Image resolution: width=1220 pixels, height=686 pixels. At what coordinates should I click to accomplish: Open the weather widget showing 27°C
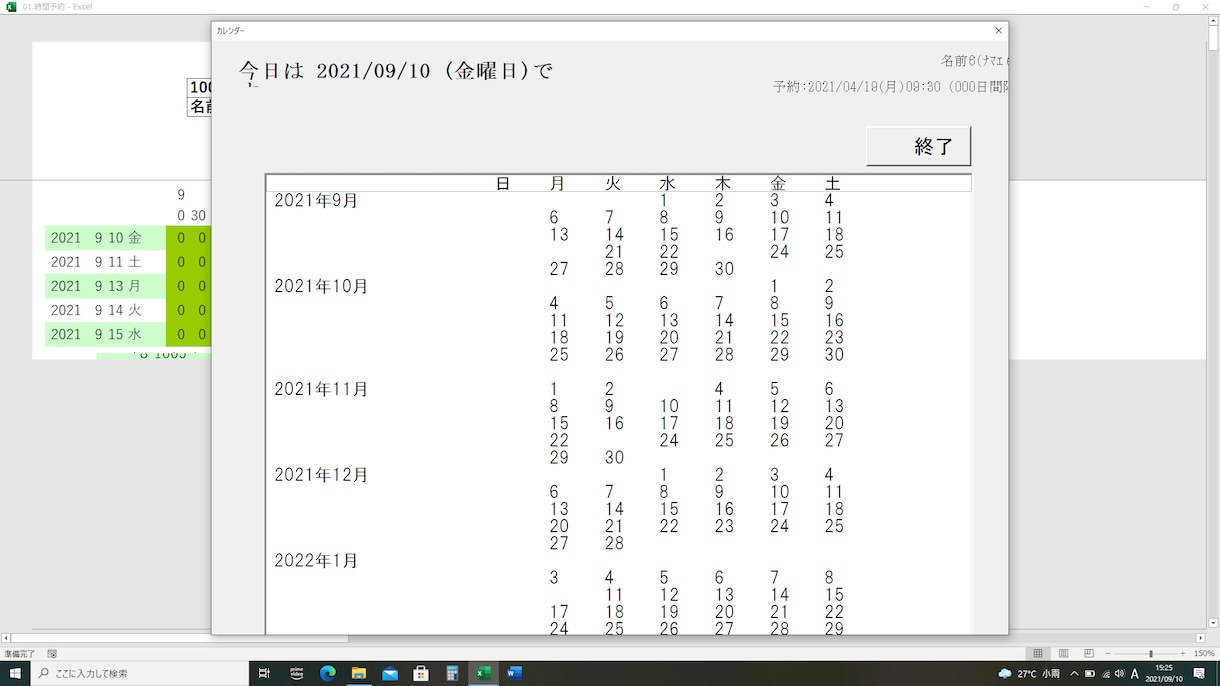[1030, 674]
